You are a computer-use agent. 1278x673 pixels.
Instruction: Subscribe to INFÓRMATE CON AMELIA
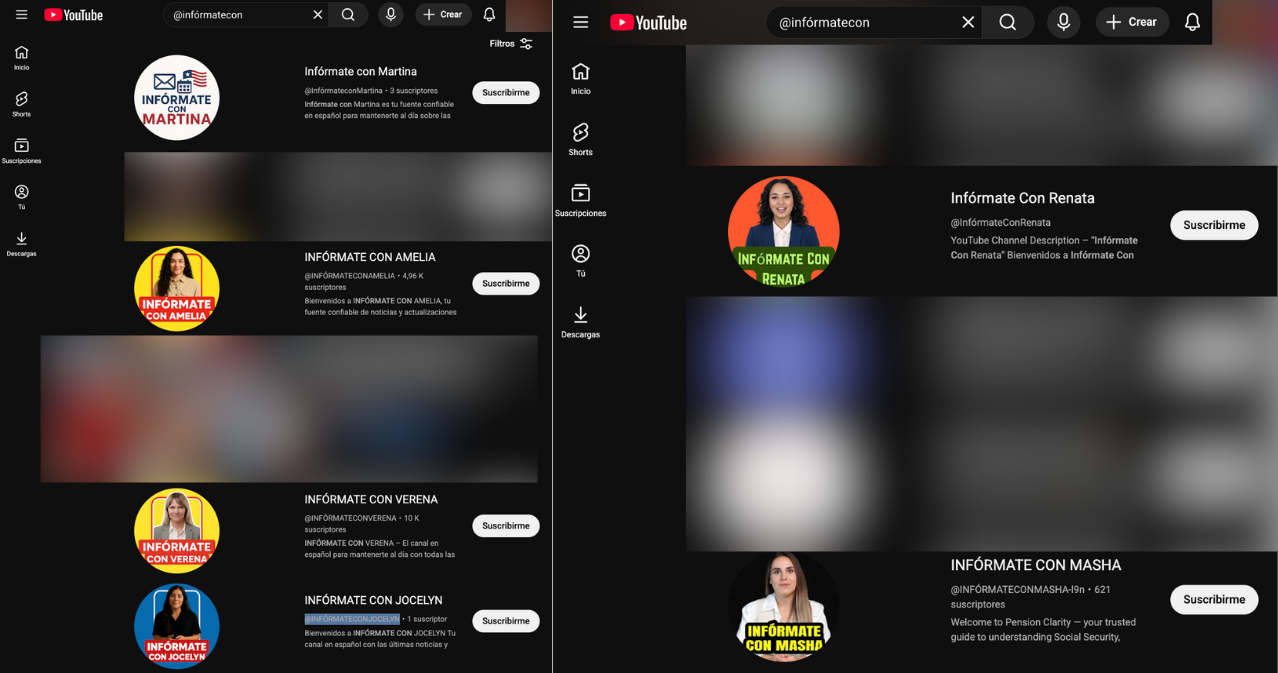(x=505, y=284)
